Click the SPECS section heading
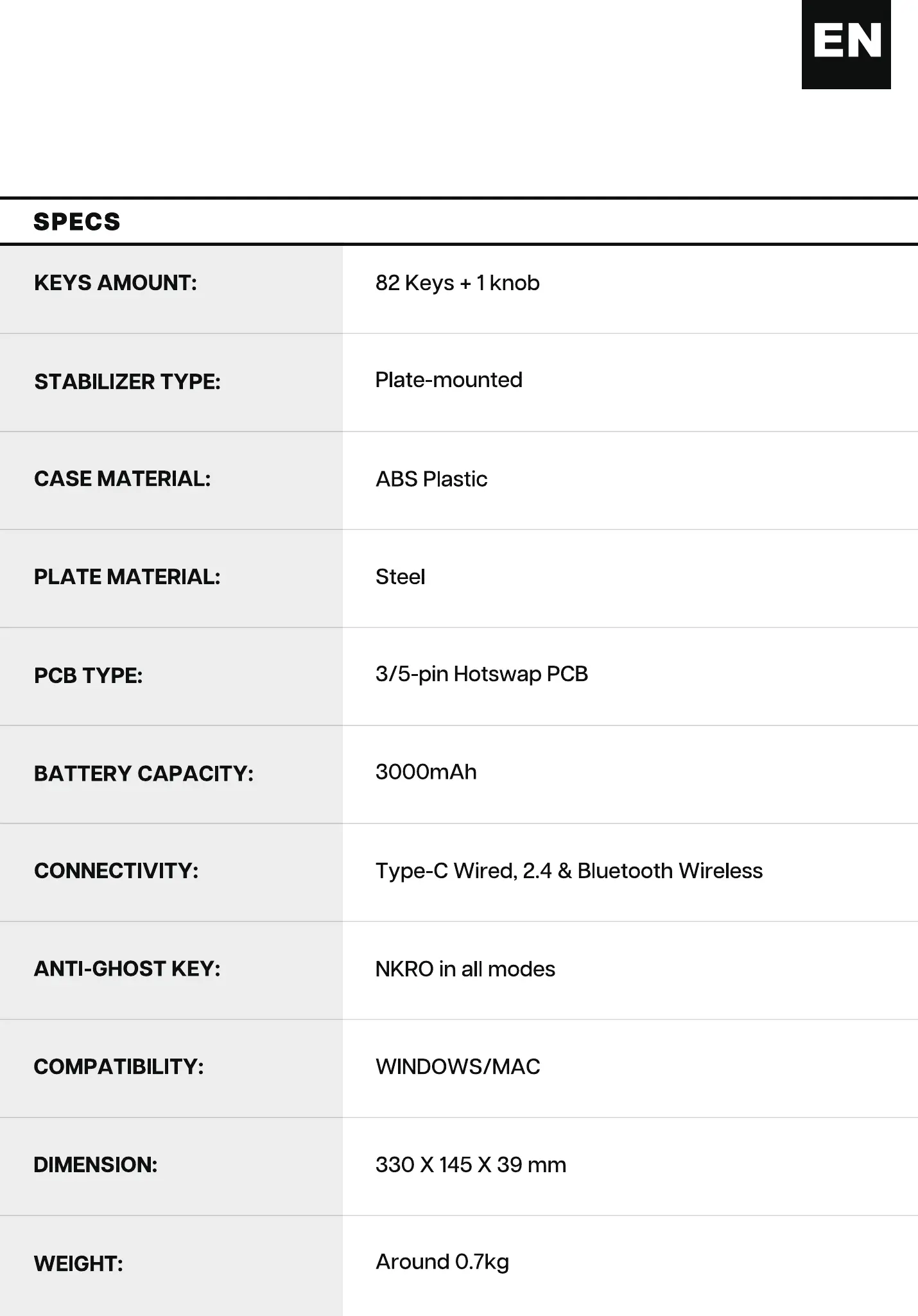The image size is (918, 1316). (x=77, y=222)
